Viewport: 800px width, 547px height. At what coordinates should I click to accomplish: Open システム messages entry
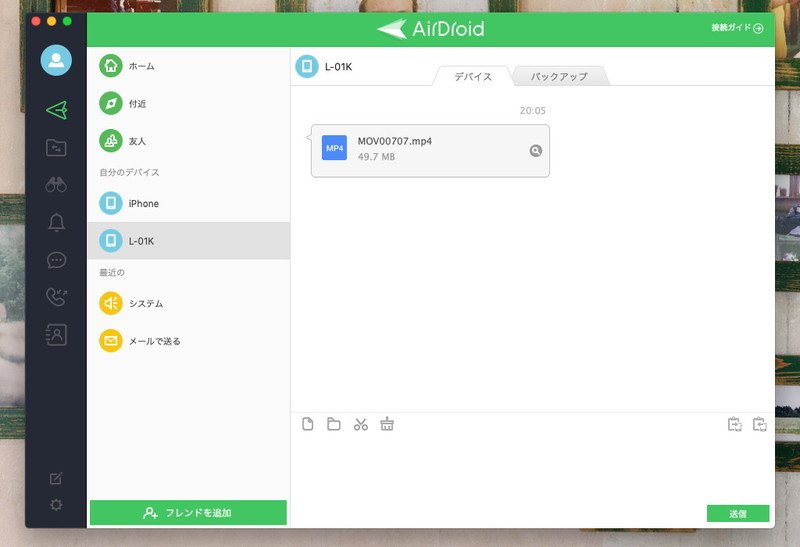click(x=188, y=303)
